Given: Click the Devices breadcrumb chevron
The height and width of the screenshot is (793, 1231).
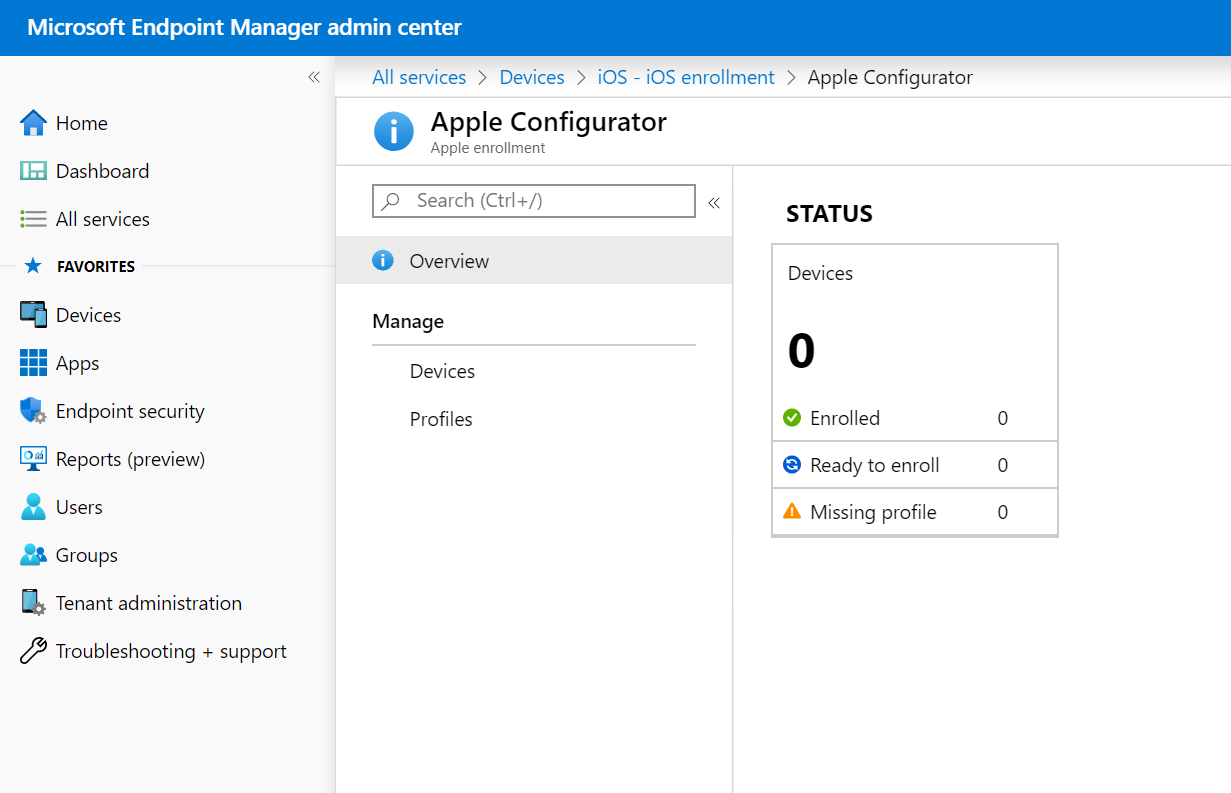Looking at the screenshot, I should tap(583, 77).
